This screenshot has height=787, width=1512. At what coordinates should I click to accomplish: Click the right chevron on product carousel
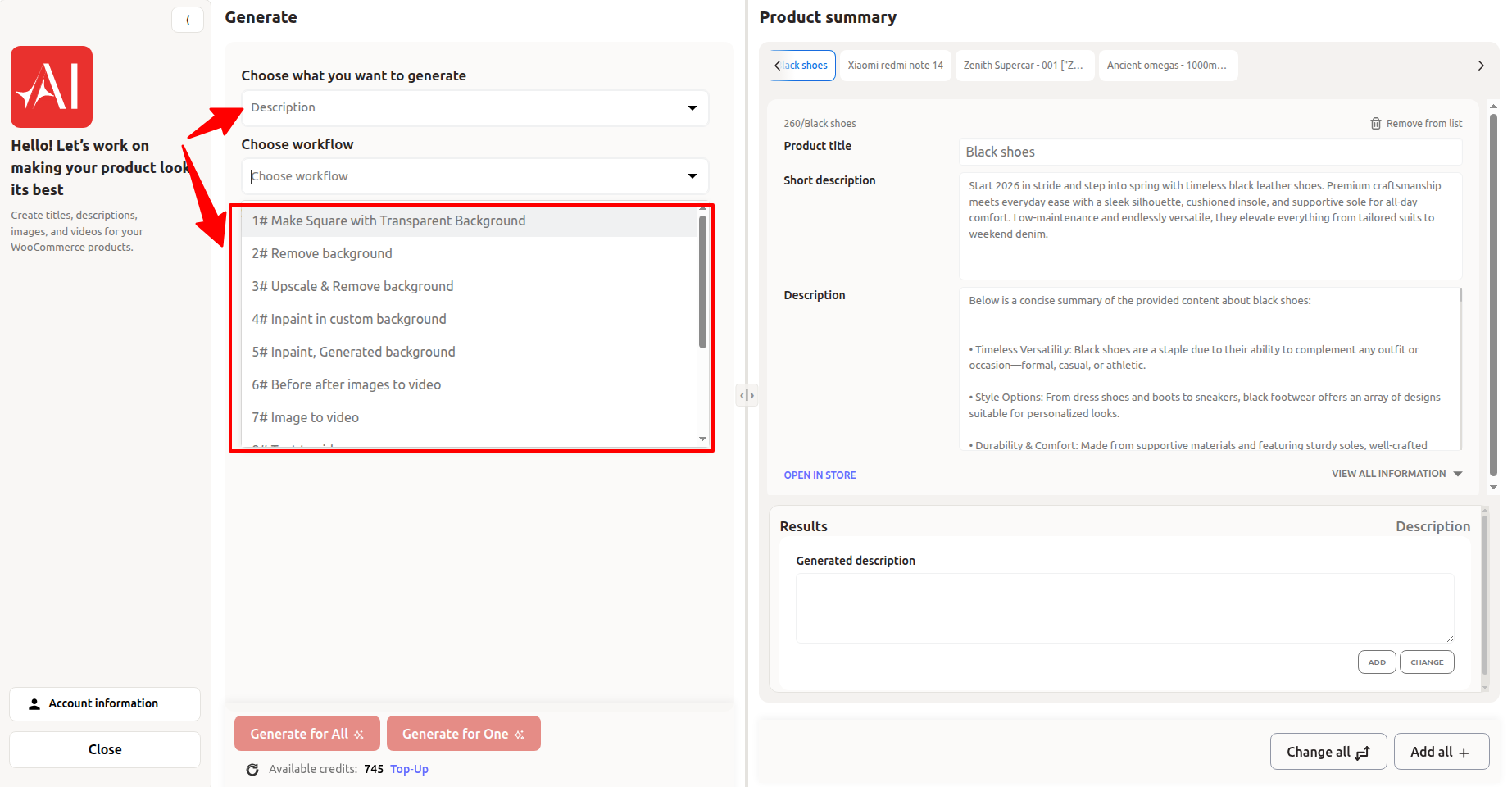[x=1481, y=65]
